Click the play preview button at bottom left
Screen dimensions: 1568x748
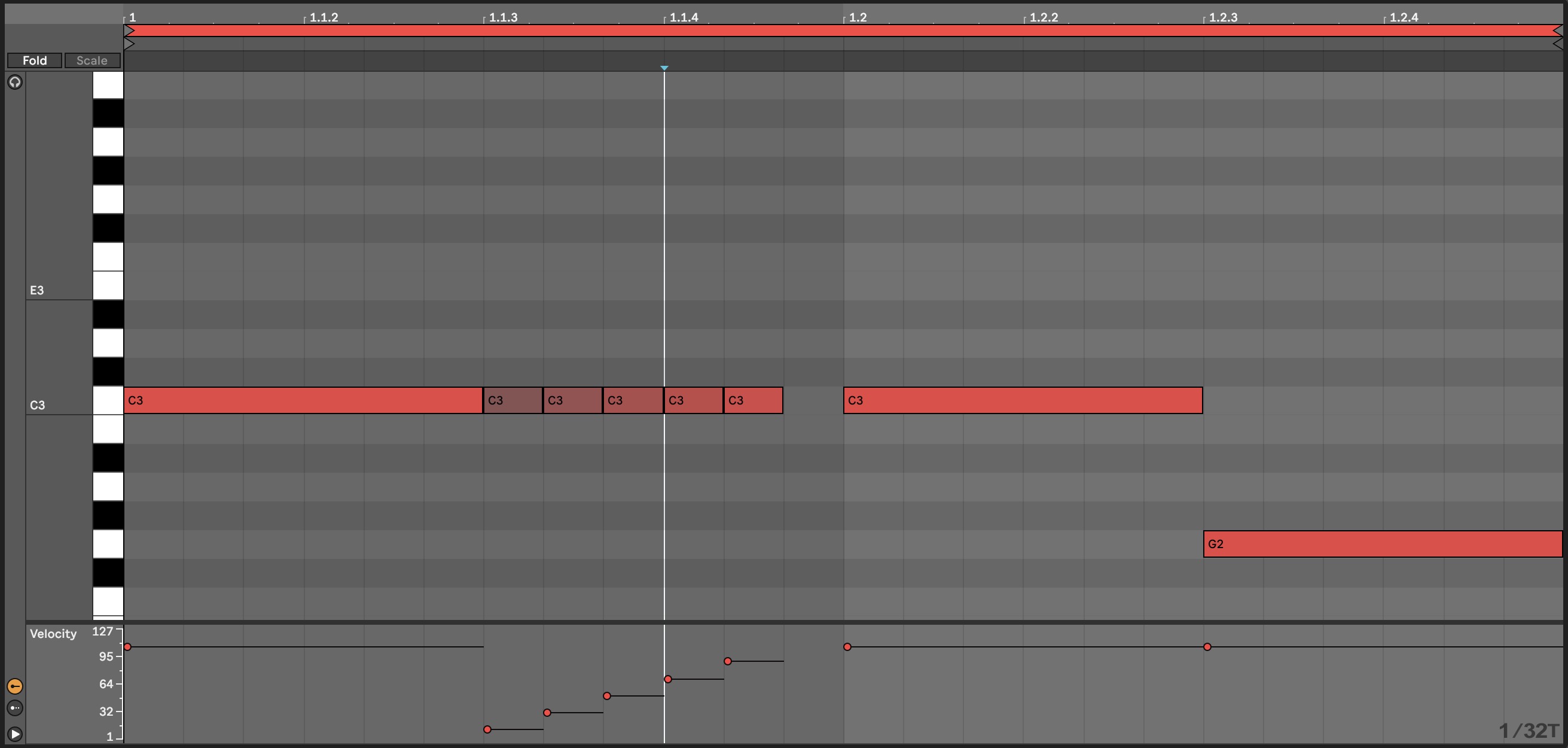15,734
